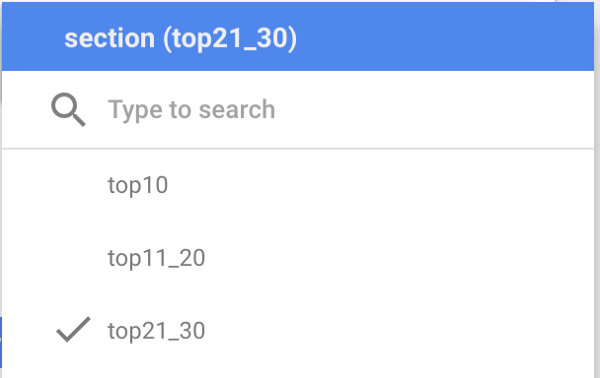Viewport: 600px width, 378px height.
Task: Deselect the checked top21_30 option
Action: click(298, 331)
